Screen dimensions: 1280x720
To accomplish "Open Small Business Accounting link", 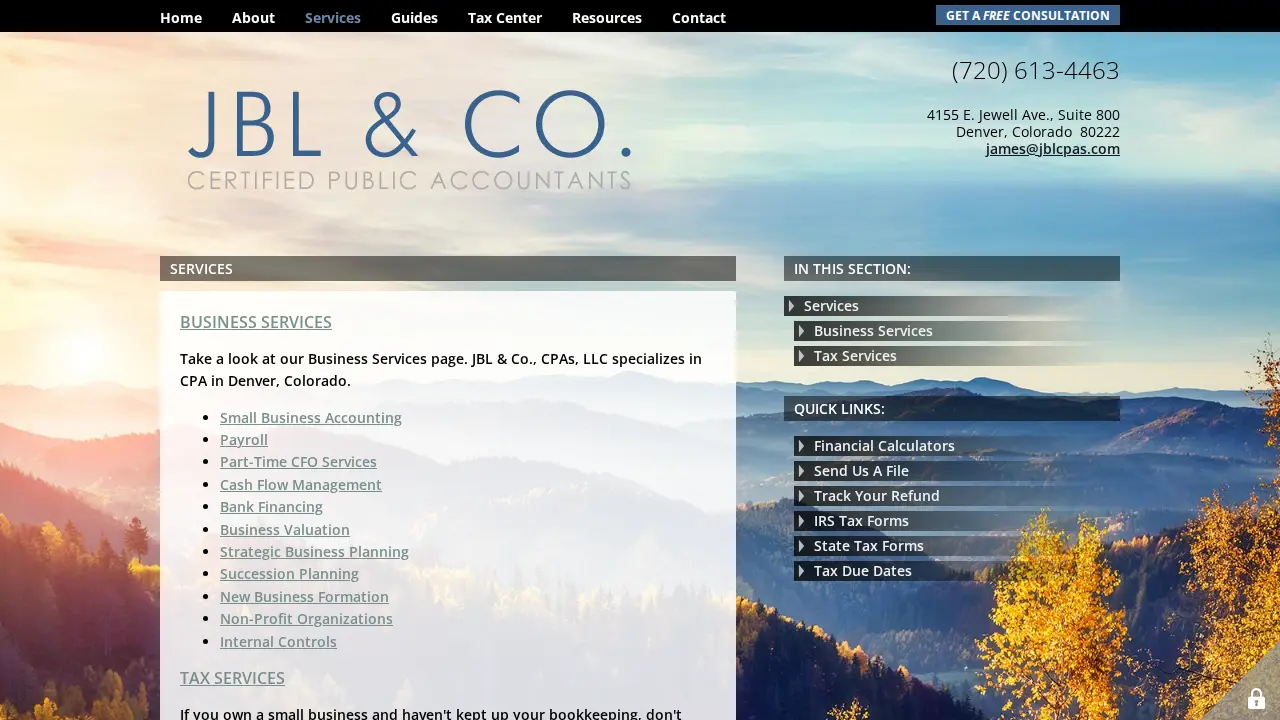I will [311, 418].
